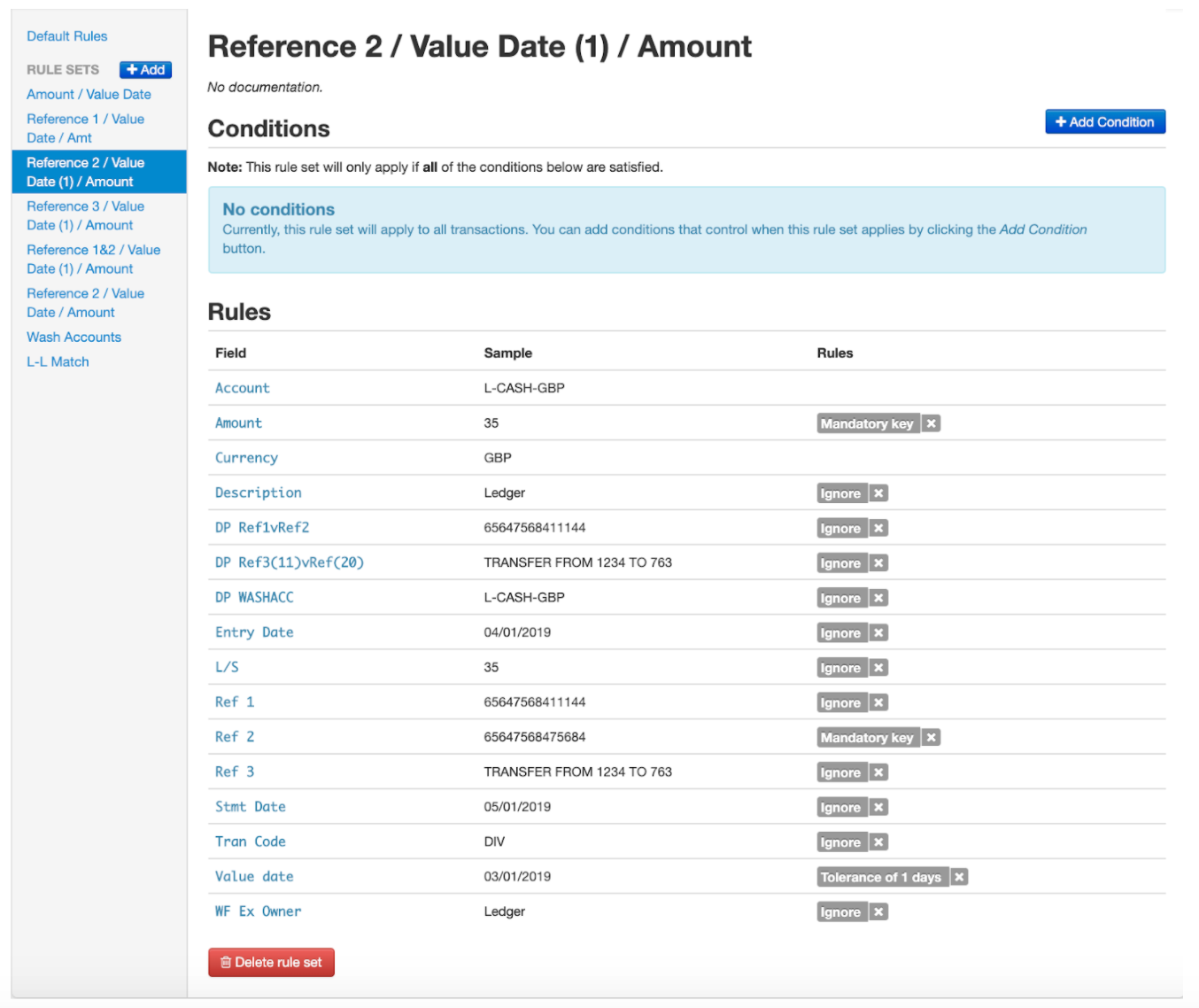Viewport: 1199px width, 1008px height.
Task: Open the Stmt Date field link
Action: [x=251, y=806]
